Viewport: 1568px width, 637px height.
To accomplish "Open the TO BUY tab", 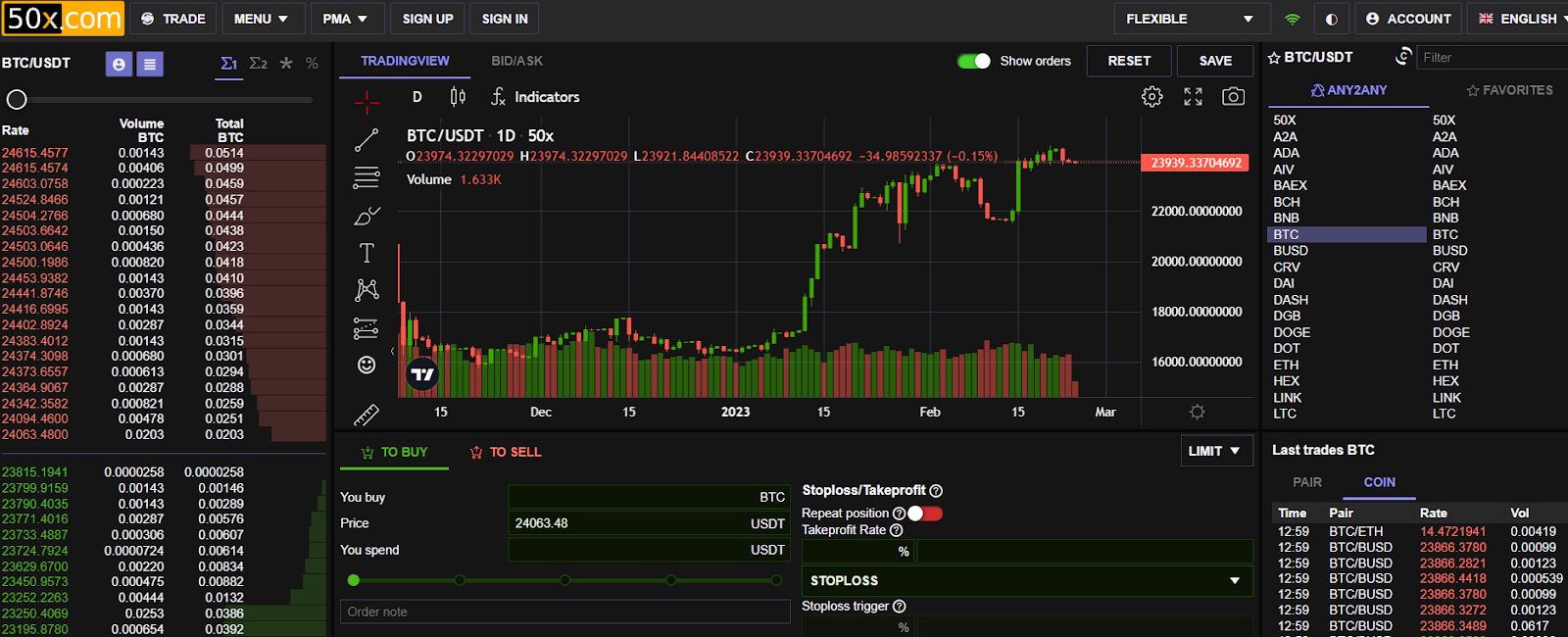I will [x=394, y=452].
